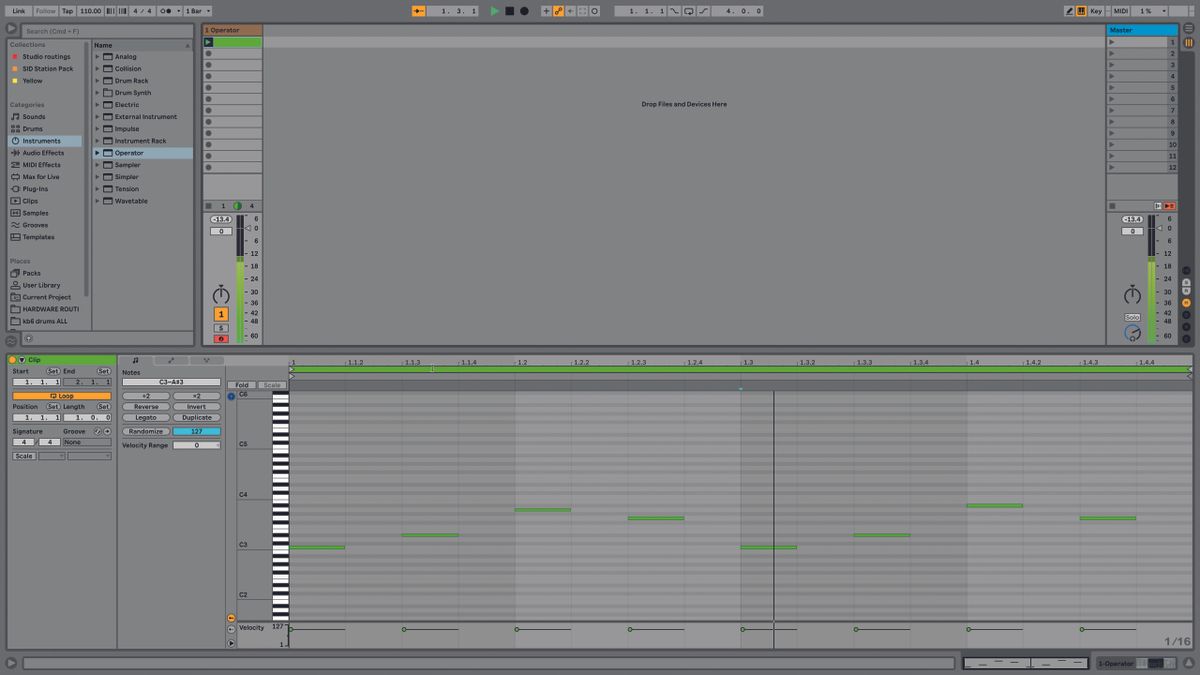The height and width of the screenshot is (675, 1200).
Task: Arm the Operator track record button
Action: (221, 339)
